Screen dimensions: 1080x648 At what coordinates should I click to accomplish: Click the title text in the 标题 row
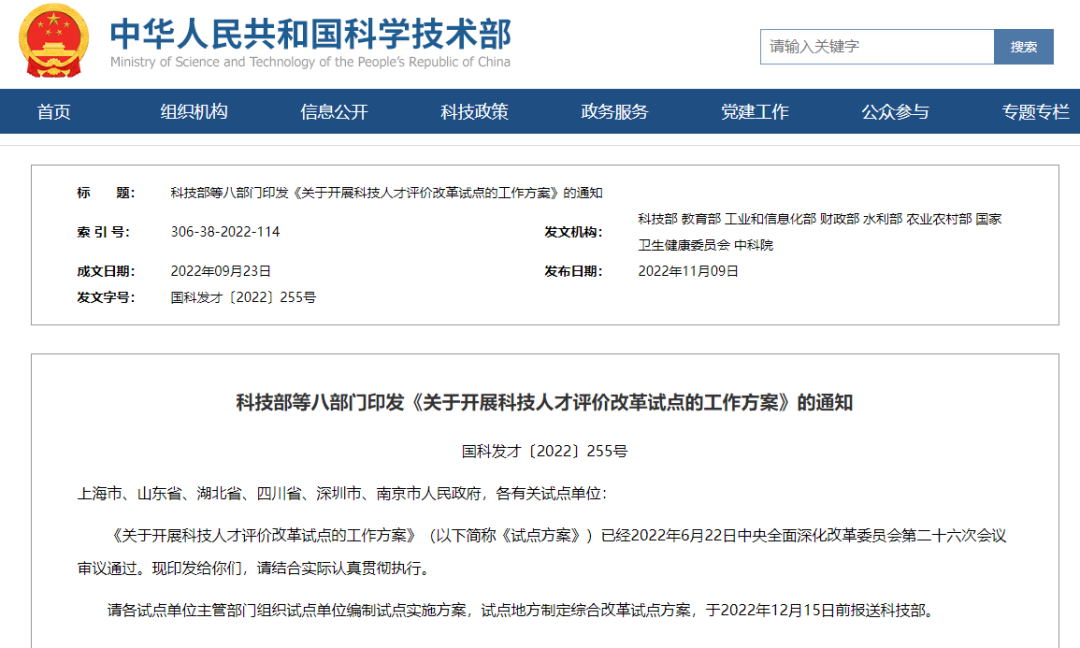click(x=386, y=193)
